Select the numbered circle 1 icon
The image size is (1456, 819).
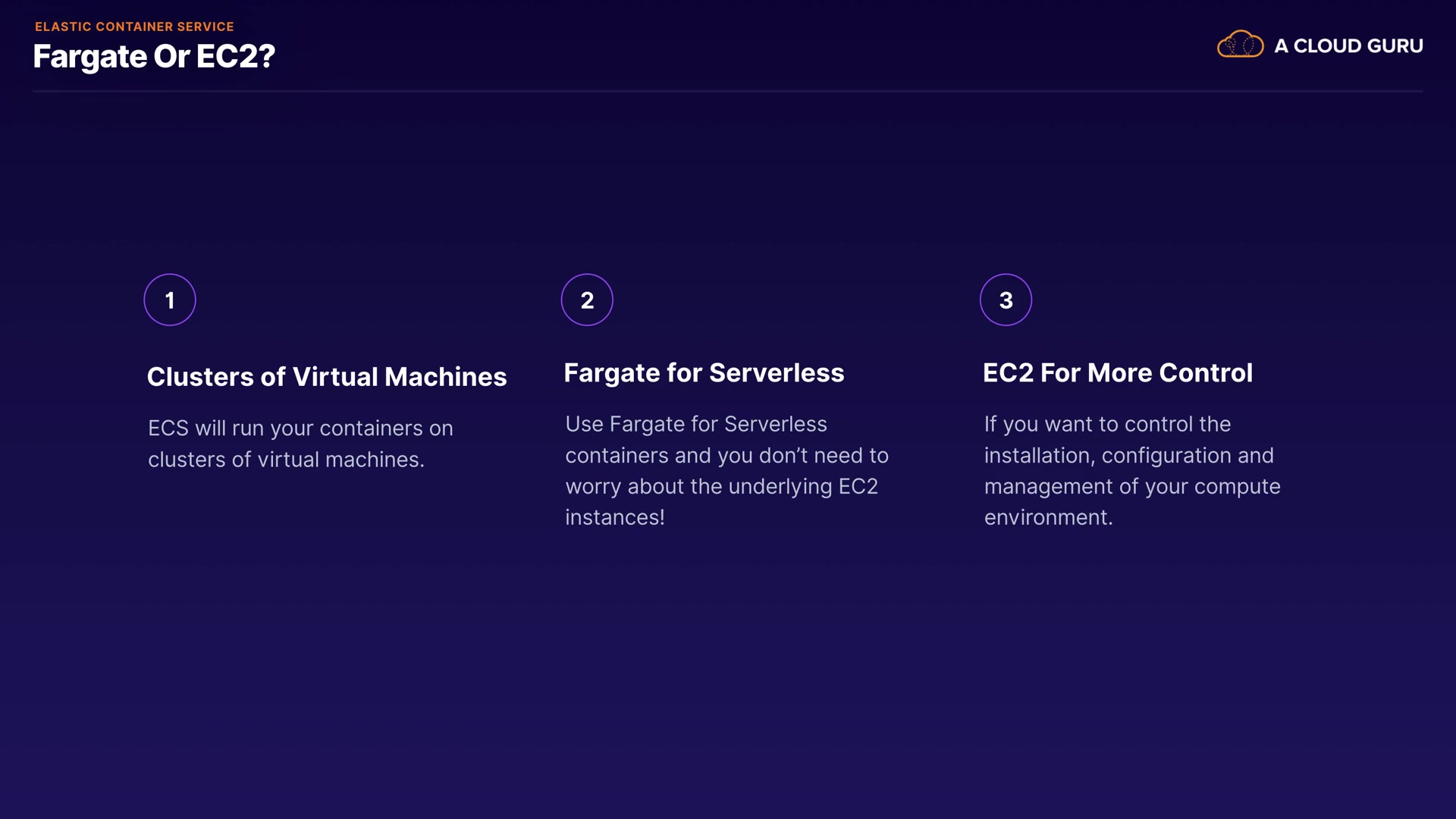coord(170,300)
